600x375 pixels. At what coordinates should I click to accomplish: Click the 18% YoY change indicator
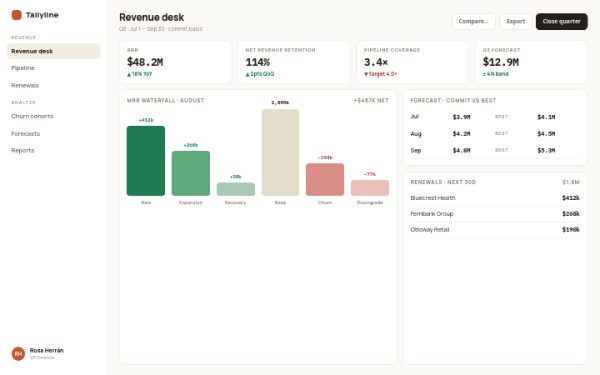point(140,74)
